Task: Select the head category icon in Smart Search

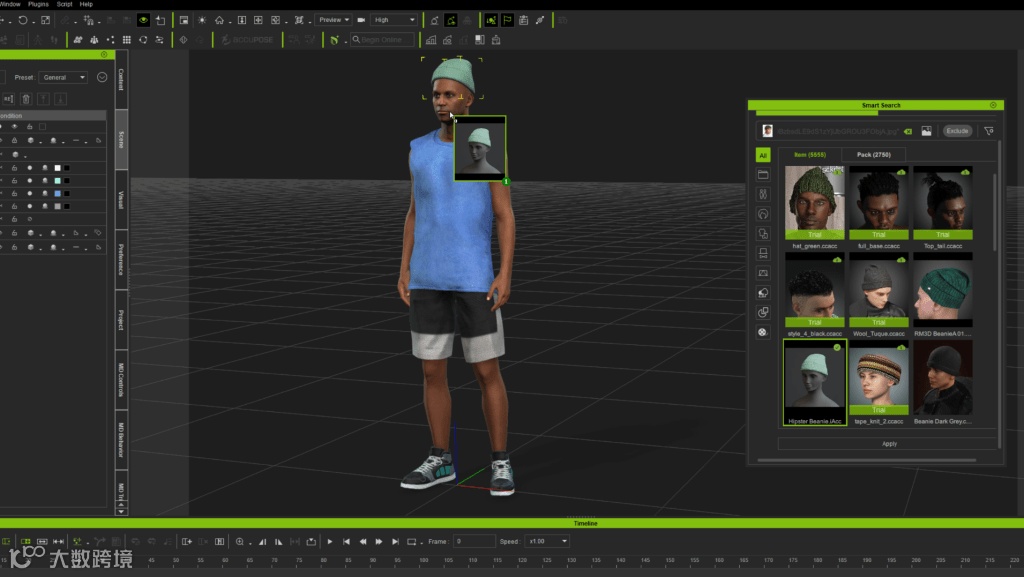Action: pyautogui.click(x=763, y=214)
